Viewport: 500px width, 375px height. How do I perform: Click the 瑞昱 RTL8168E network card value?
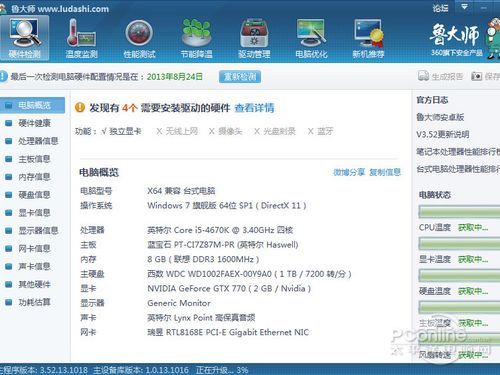tap(228, 332)
